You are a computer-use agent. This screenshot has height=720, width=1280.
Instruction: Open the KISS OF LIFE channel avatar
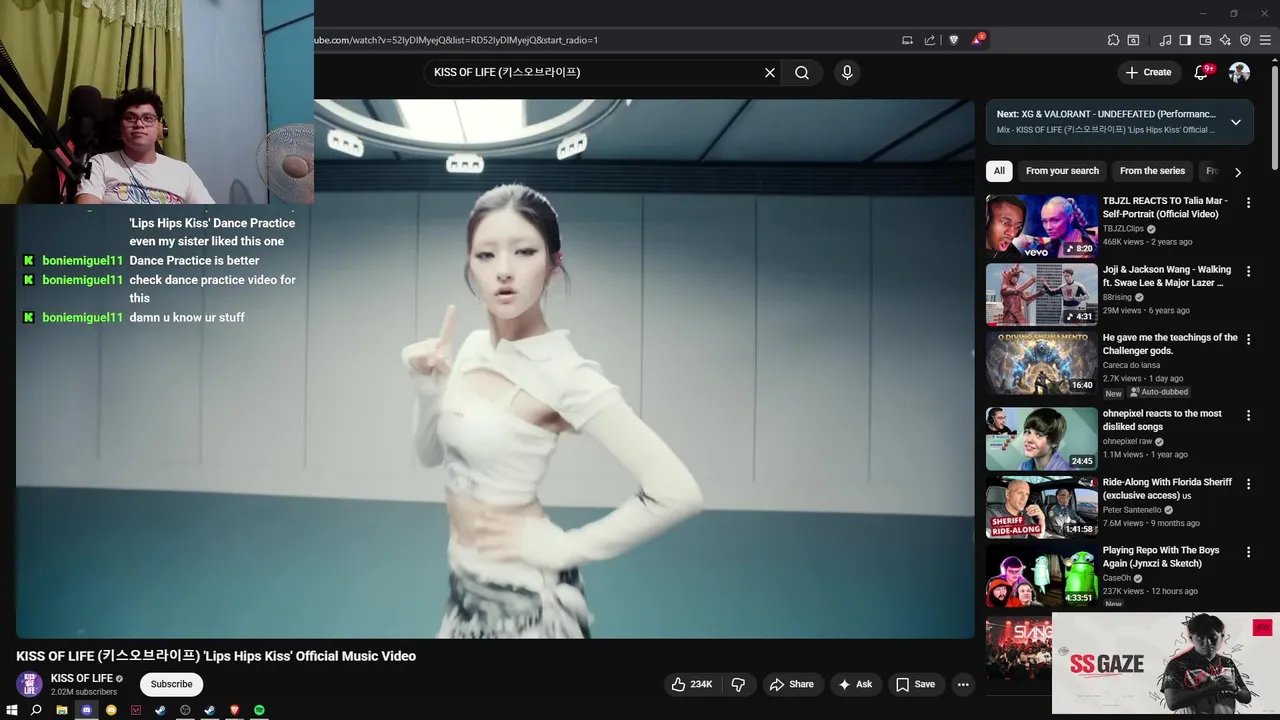[x=29, y=684]
